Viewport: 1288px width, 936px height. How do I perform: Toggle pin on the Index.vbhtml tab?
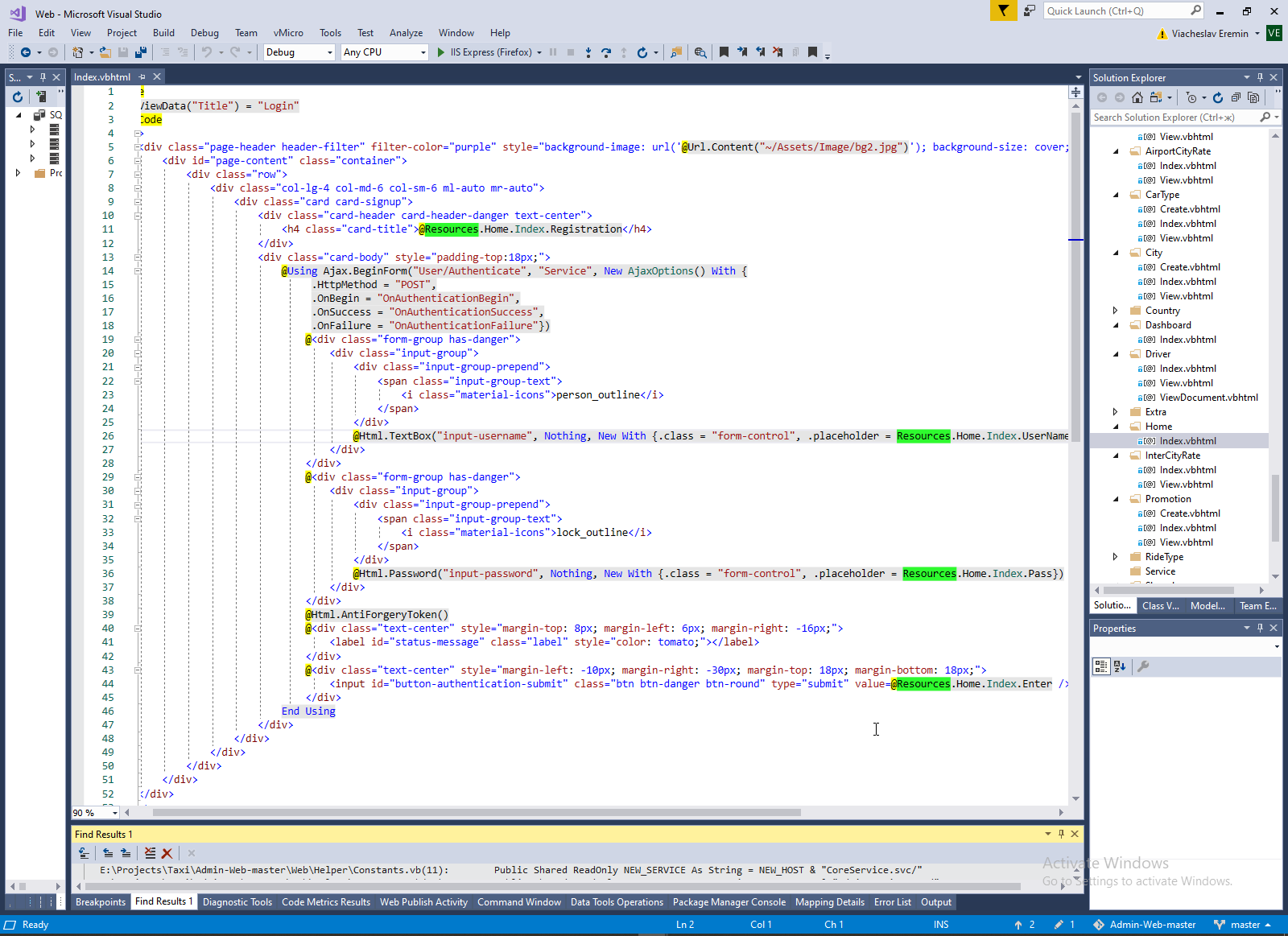[x=142, y=77]
